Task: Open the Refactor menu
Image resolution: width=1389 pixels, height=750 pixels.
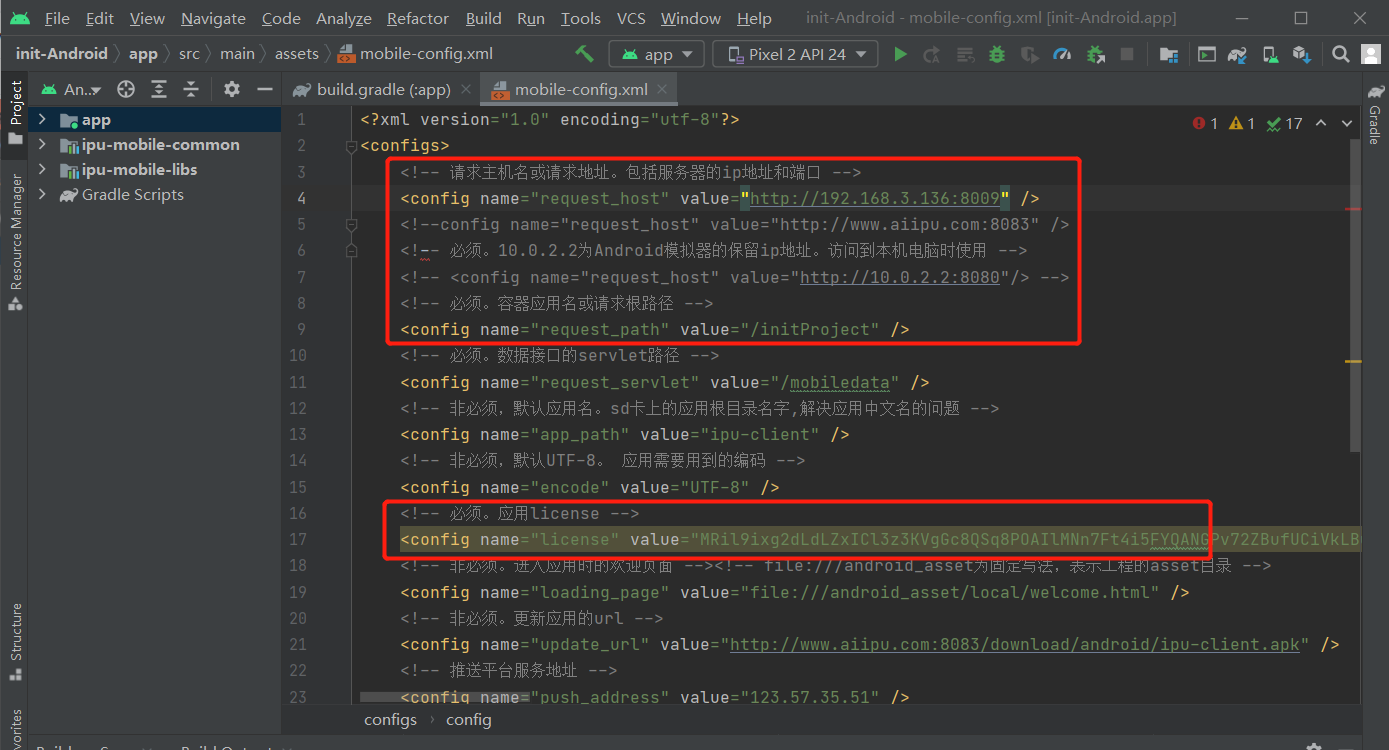Action: point(417,18)
